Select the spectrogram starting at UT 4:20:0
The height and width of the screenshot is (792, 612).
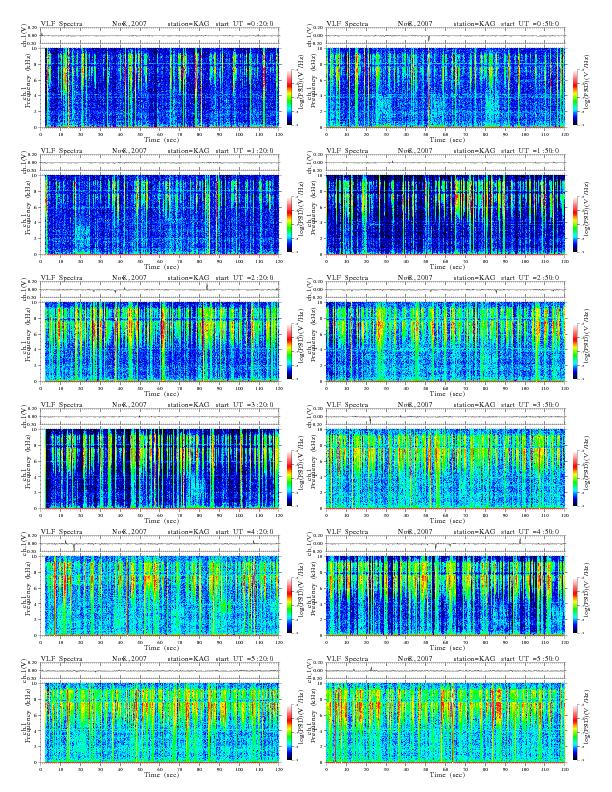160,596
